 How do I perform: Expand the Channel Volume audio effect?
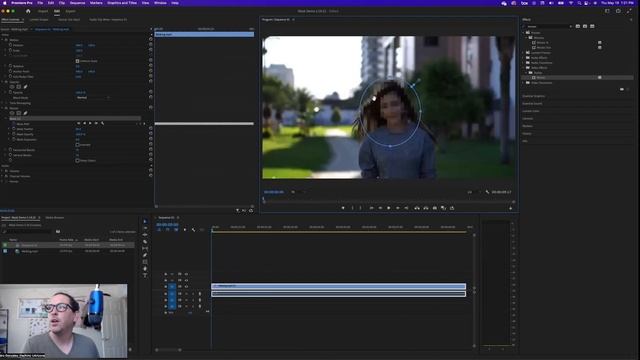coord(2,176)
